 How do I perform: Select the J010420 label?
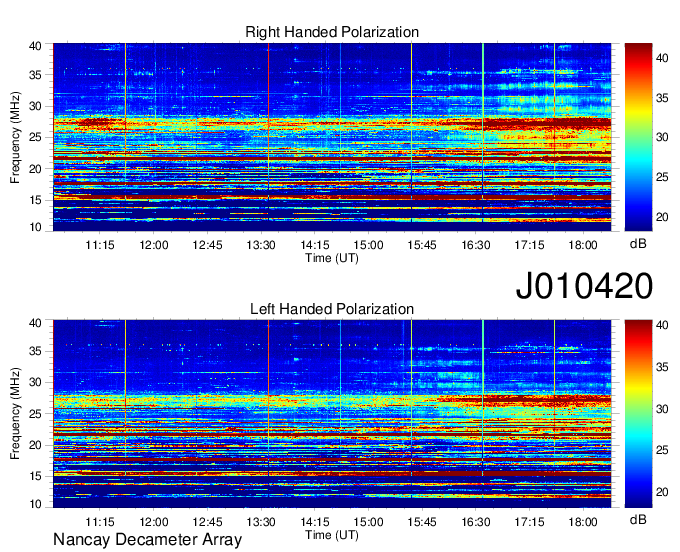coord(584,286)
